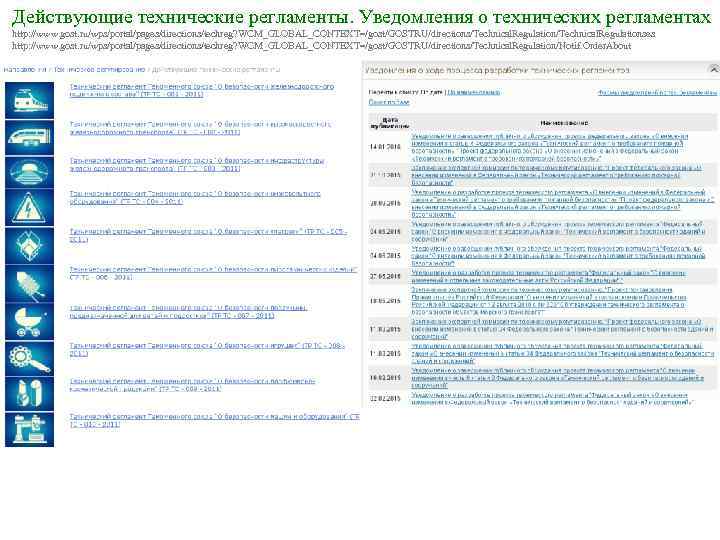Open the notification dated 12.02.2015

[551, 399]
